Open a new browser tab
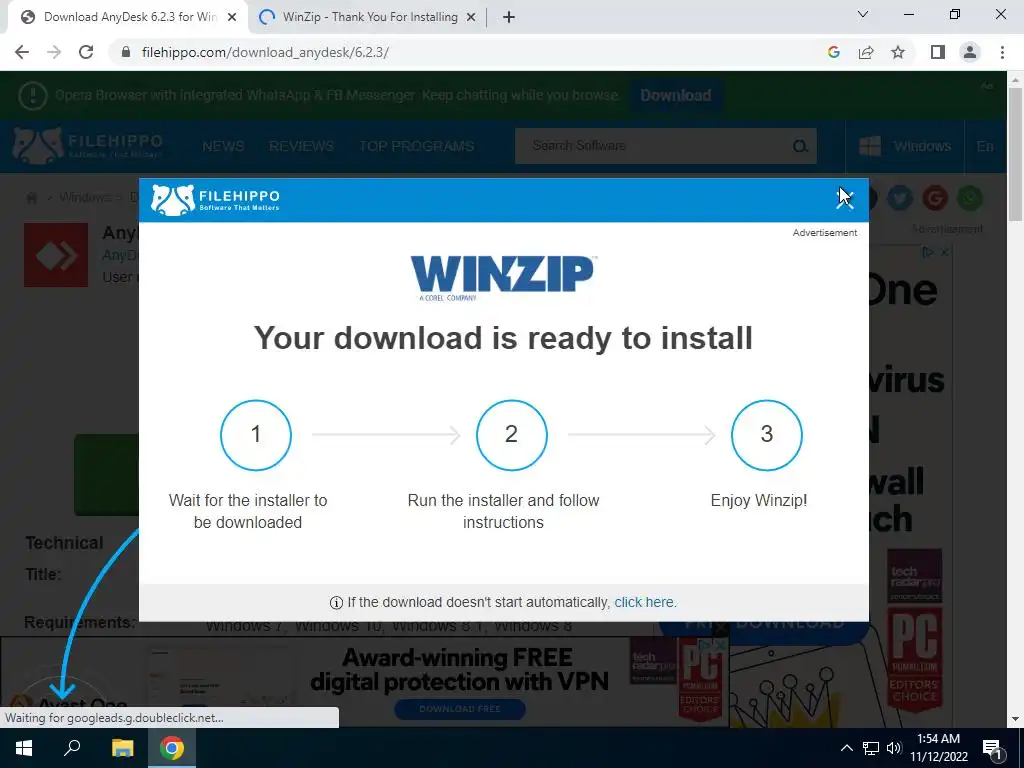The width and height of the screenshot is (1024, 768). [509, 18]
